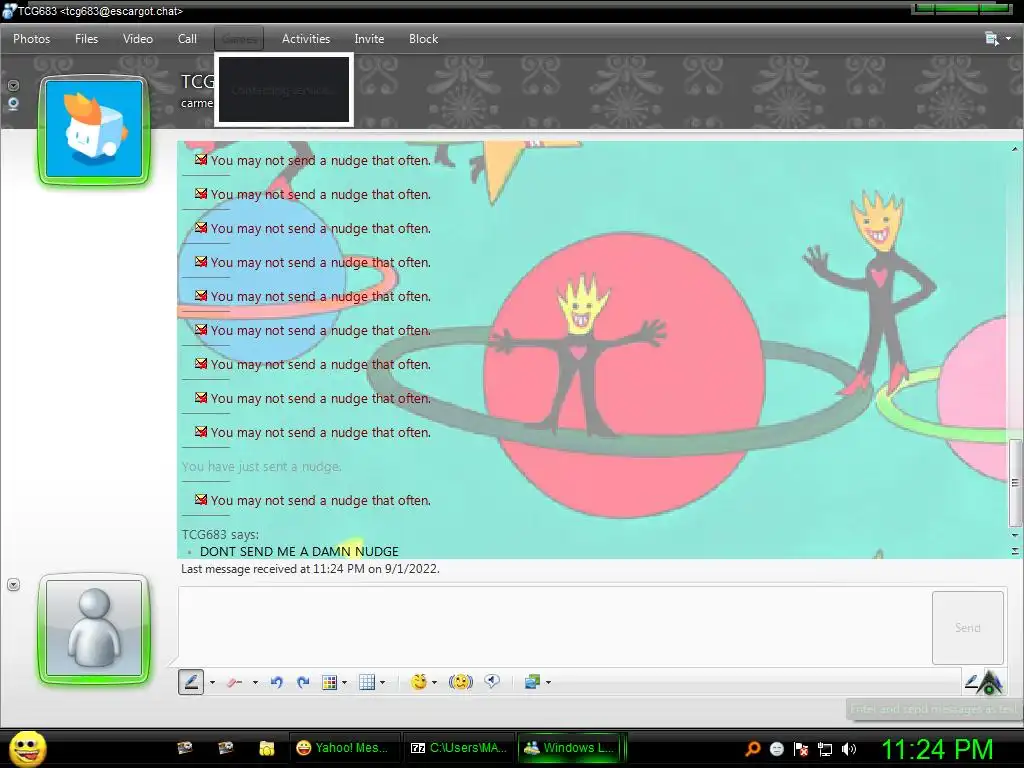Click the Send button
The width and height of the screenshot is (1024, 768).
pyautogui.click(x=968, y=628)
